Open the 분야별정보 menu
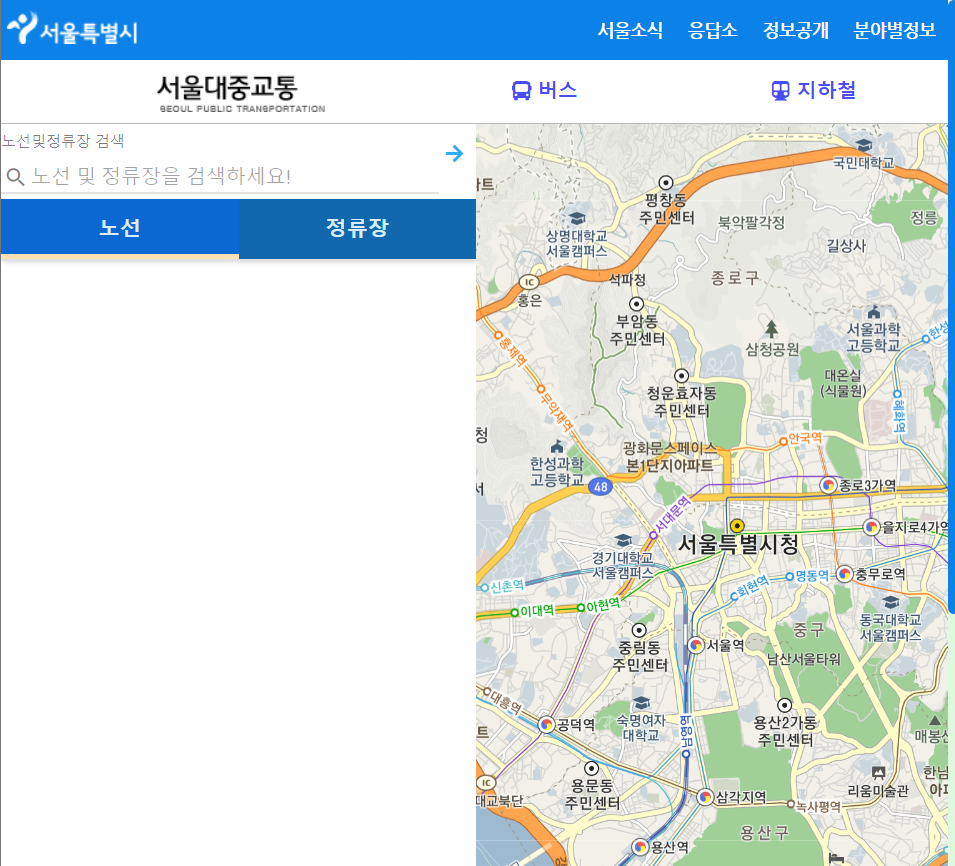This screenshot has width=955, height=866. (894, 30)
